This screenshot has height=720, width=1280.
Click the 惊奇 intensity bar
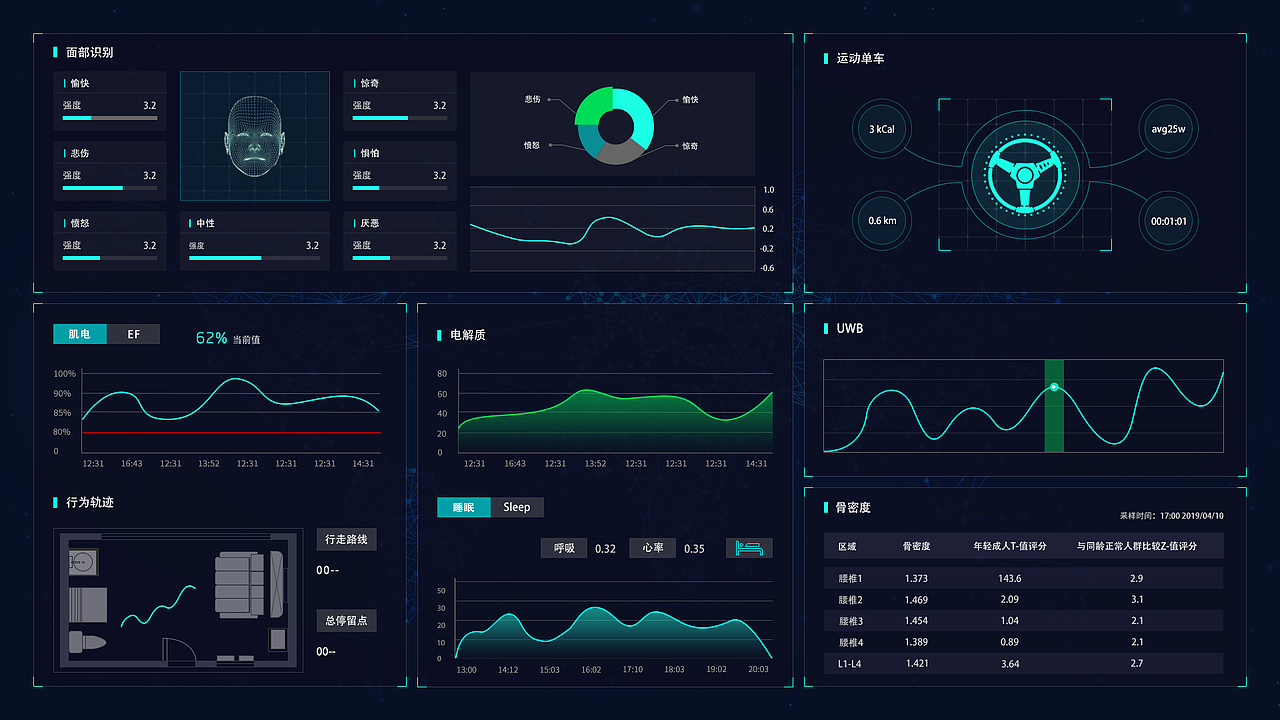pos(400,118)
